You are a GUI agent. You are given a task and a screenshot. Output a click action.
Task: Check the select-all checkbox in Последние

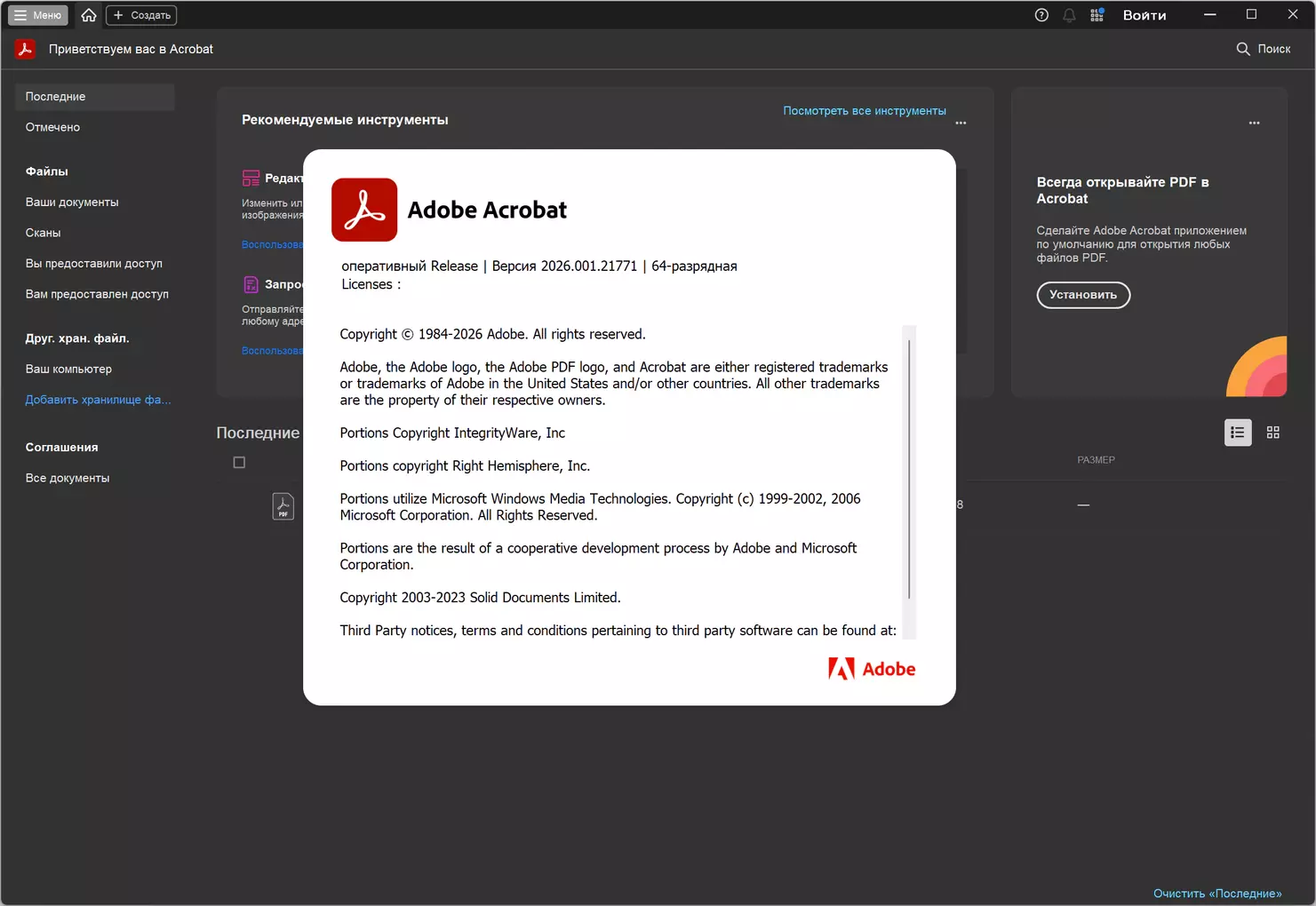239,463
